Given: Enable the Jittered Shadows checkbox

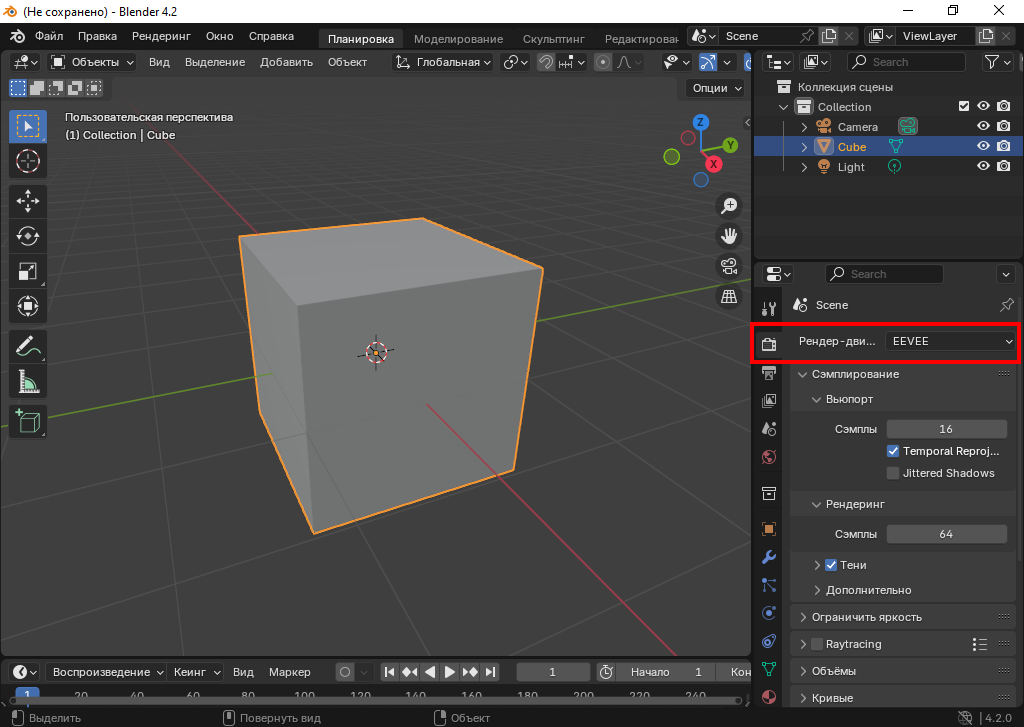Looking at the screenshot, I should tap(893, 473).
